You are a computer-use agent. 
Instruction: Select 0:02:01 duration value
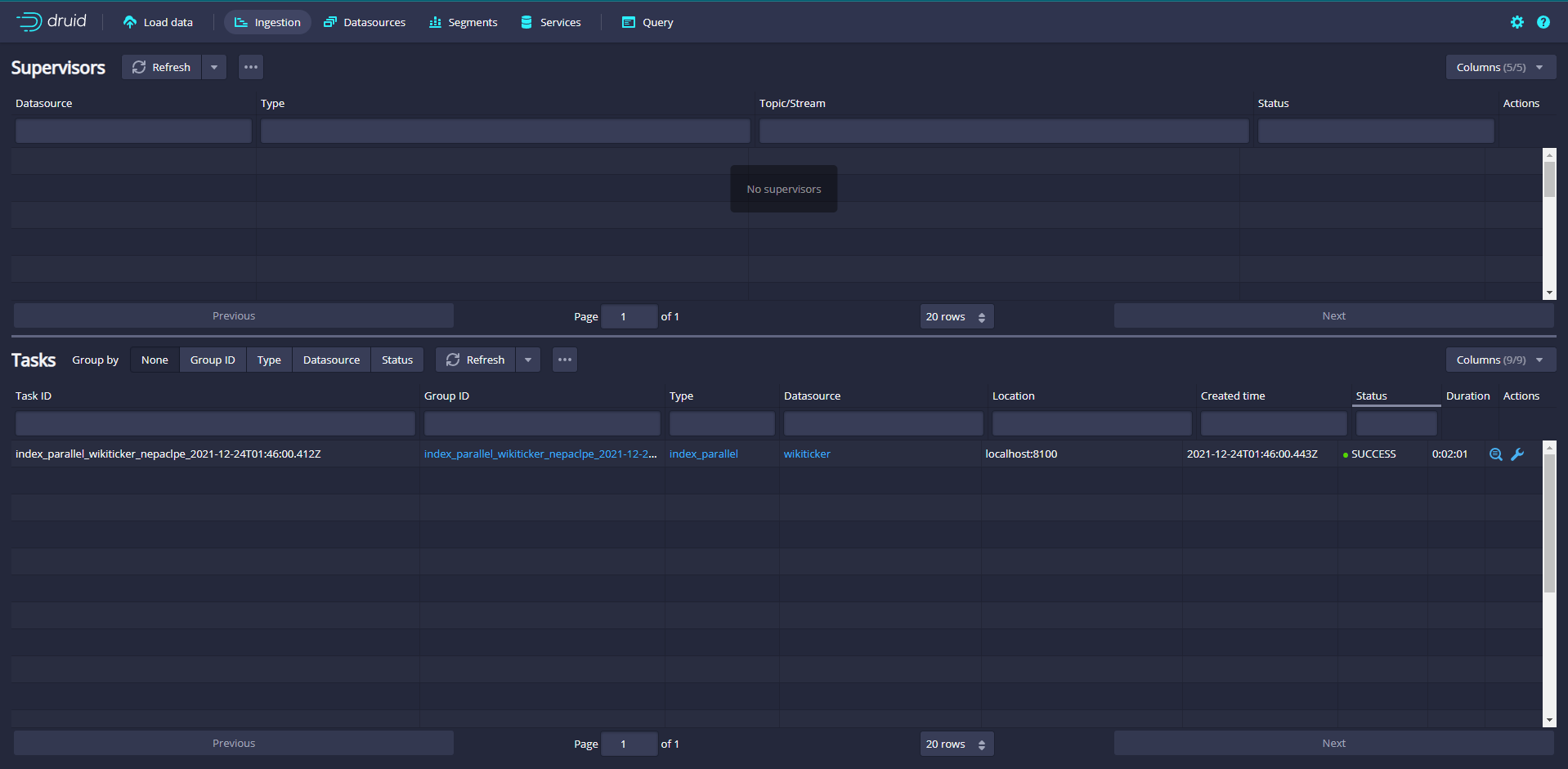click(1449, 454)
